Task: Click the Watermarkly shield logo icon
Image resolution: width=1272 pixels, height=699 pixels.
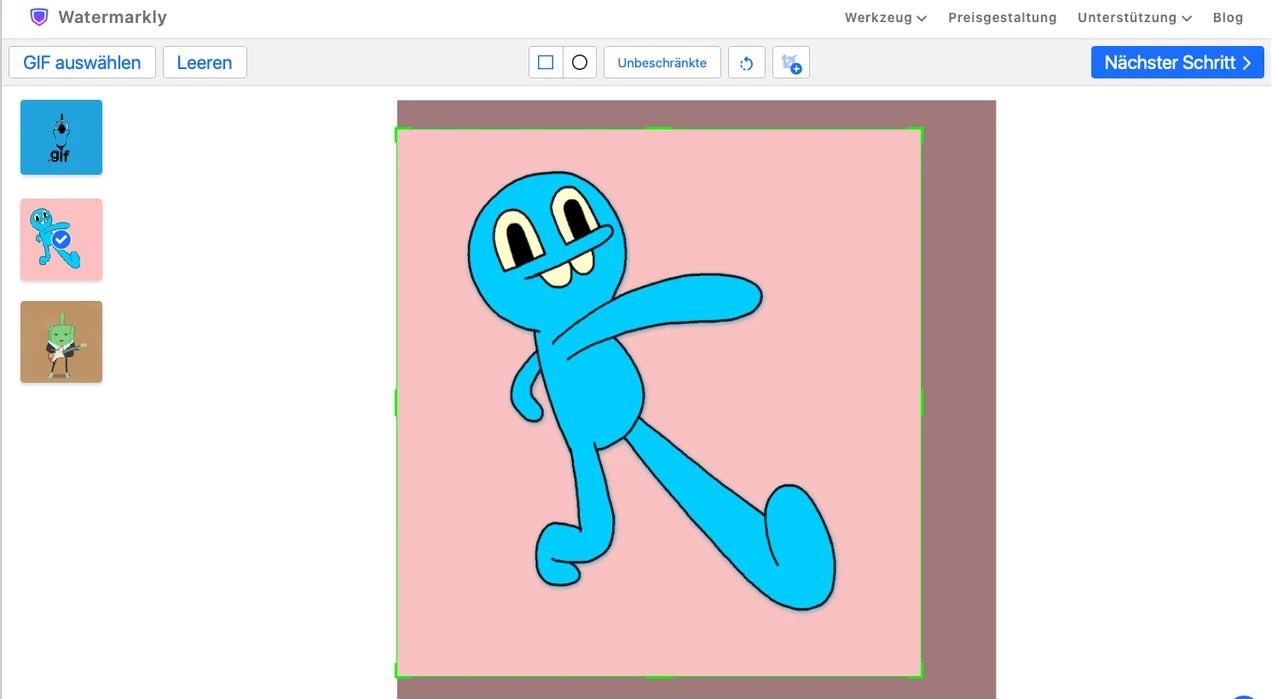Action: (x=39, y=17)
